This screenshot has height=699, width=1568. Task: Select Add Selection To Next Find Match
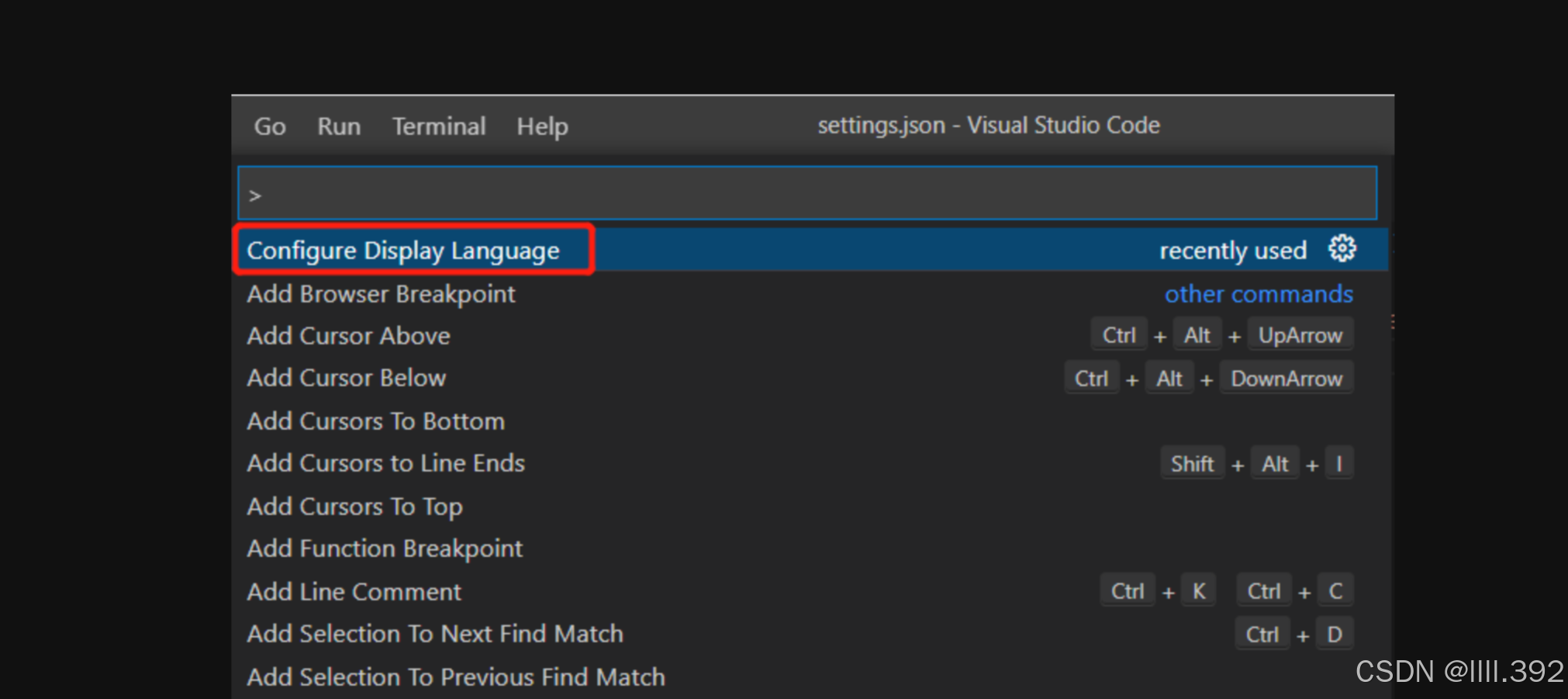pyautogui.click(x=810, y=635)
